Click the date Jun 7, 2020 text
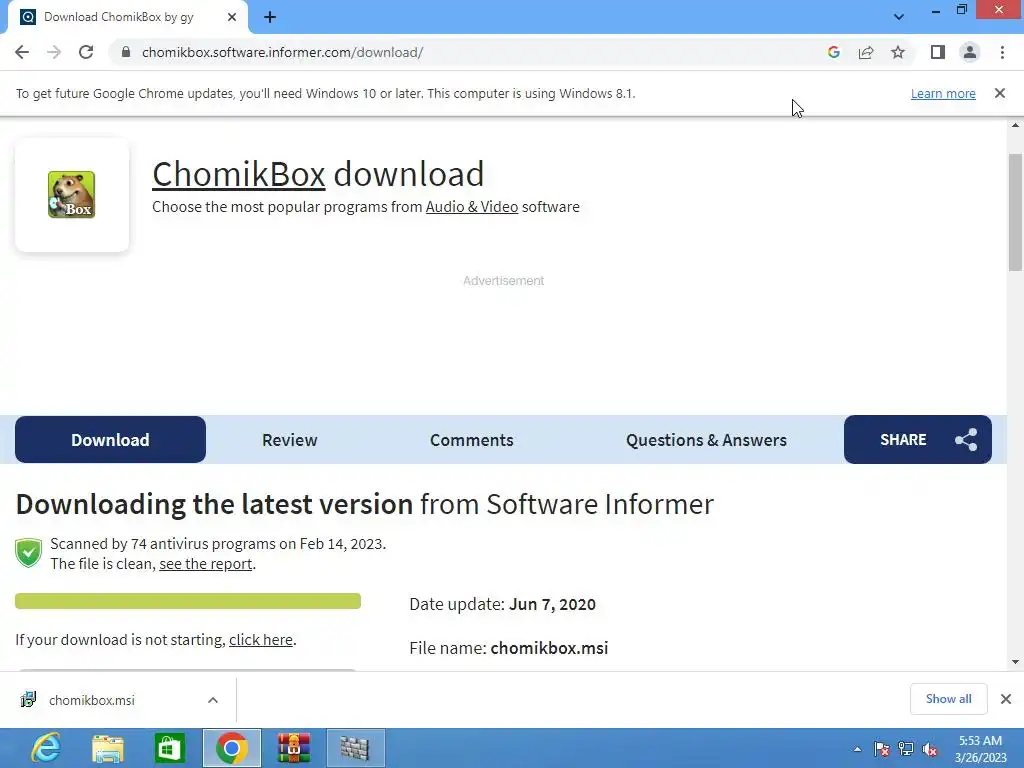 click(552, 604)
